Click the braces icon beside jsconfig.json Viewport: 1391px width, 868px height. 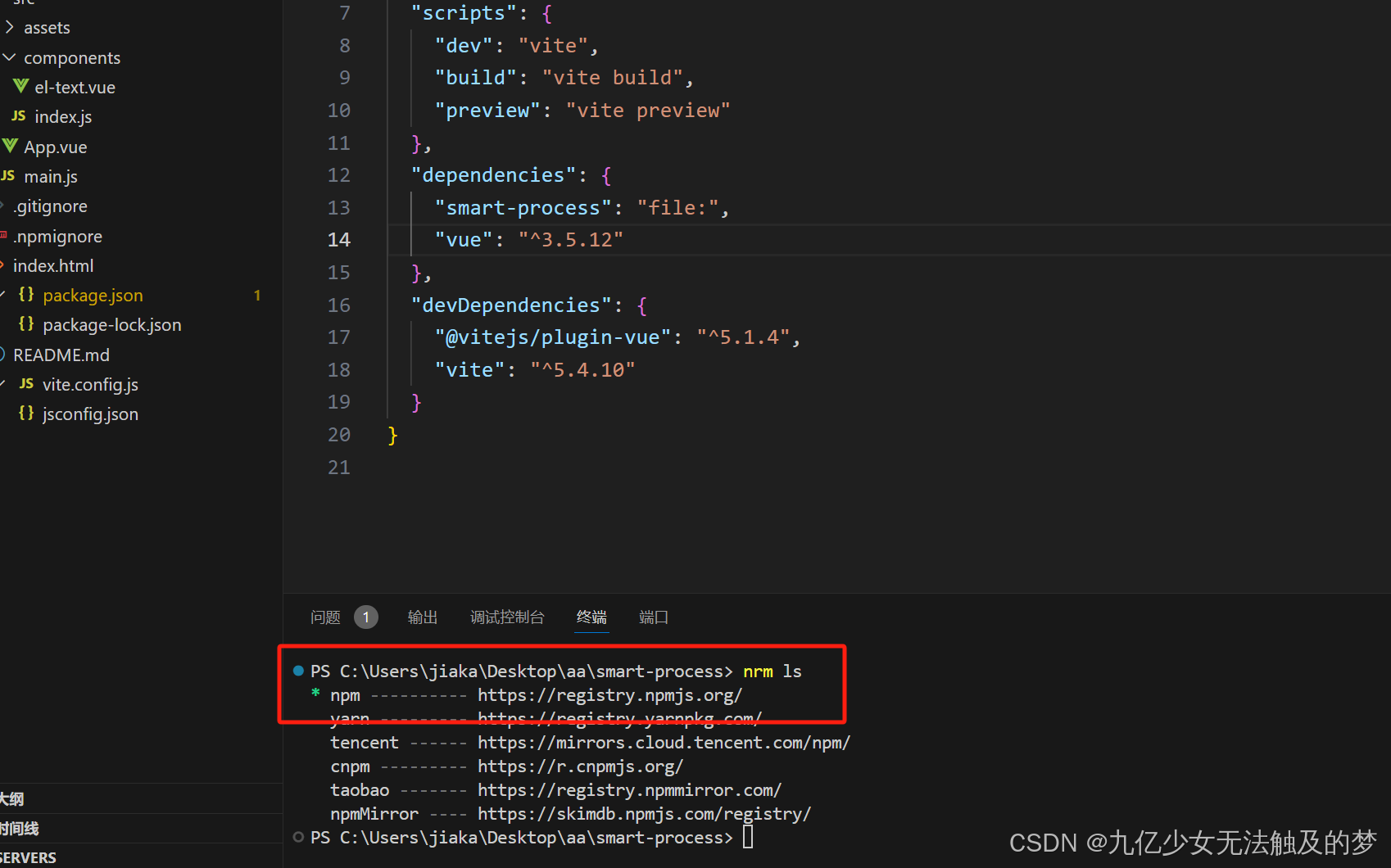click(26, 414)
